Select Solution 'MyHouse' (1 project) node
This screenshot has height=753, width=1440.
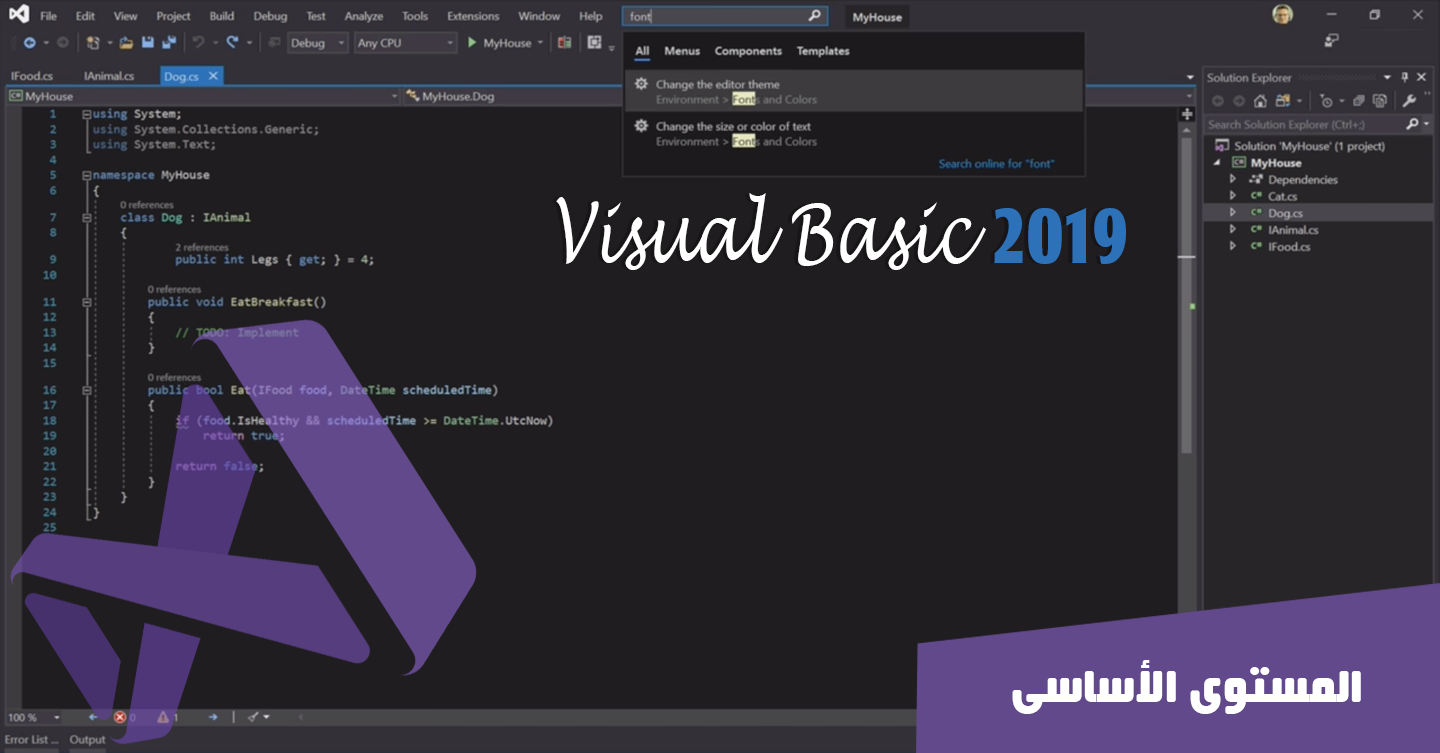[x=1309, y=146]
